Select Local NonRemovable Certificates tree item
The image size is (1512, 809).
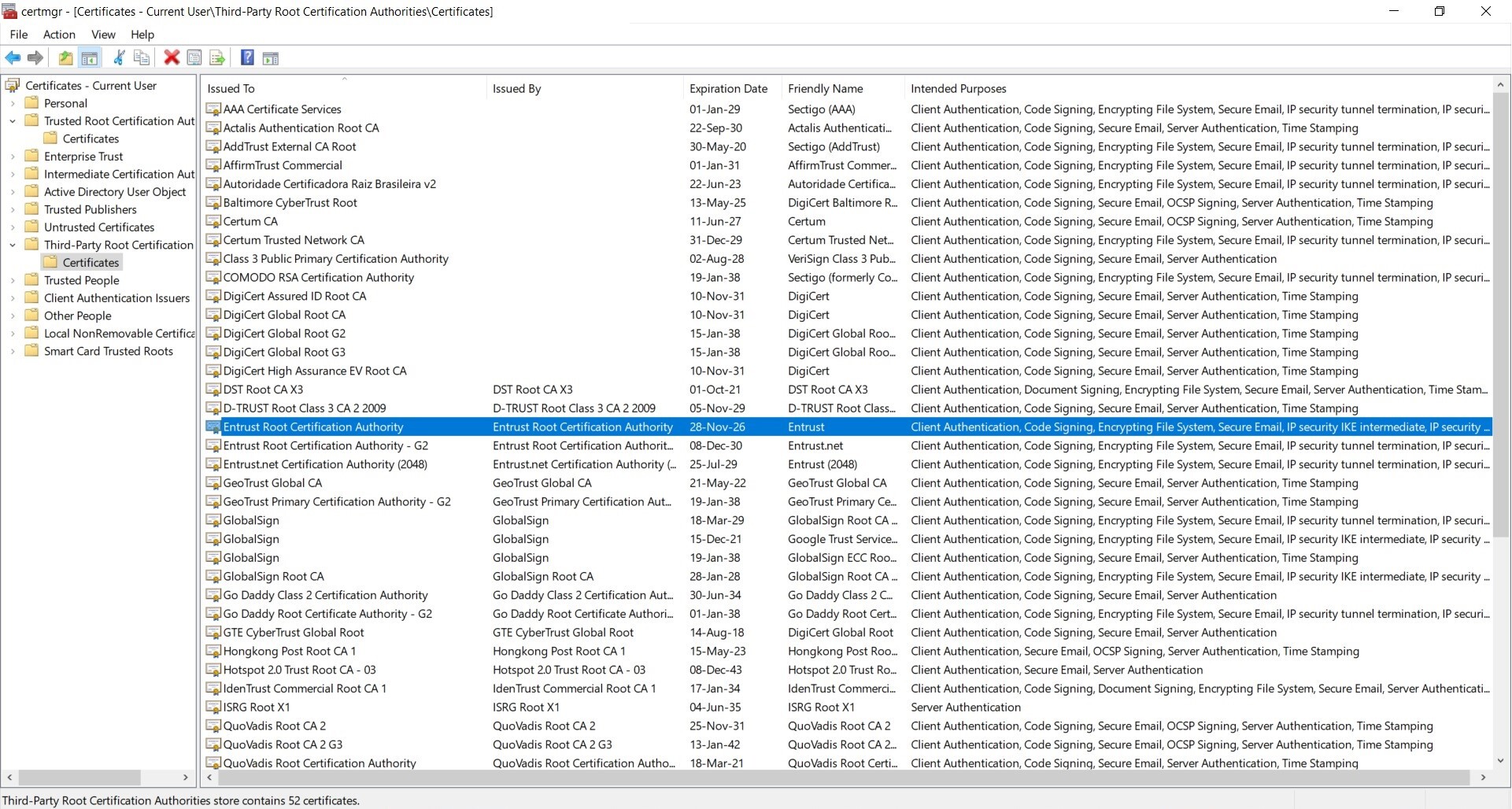[x=119, y=334]
